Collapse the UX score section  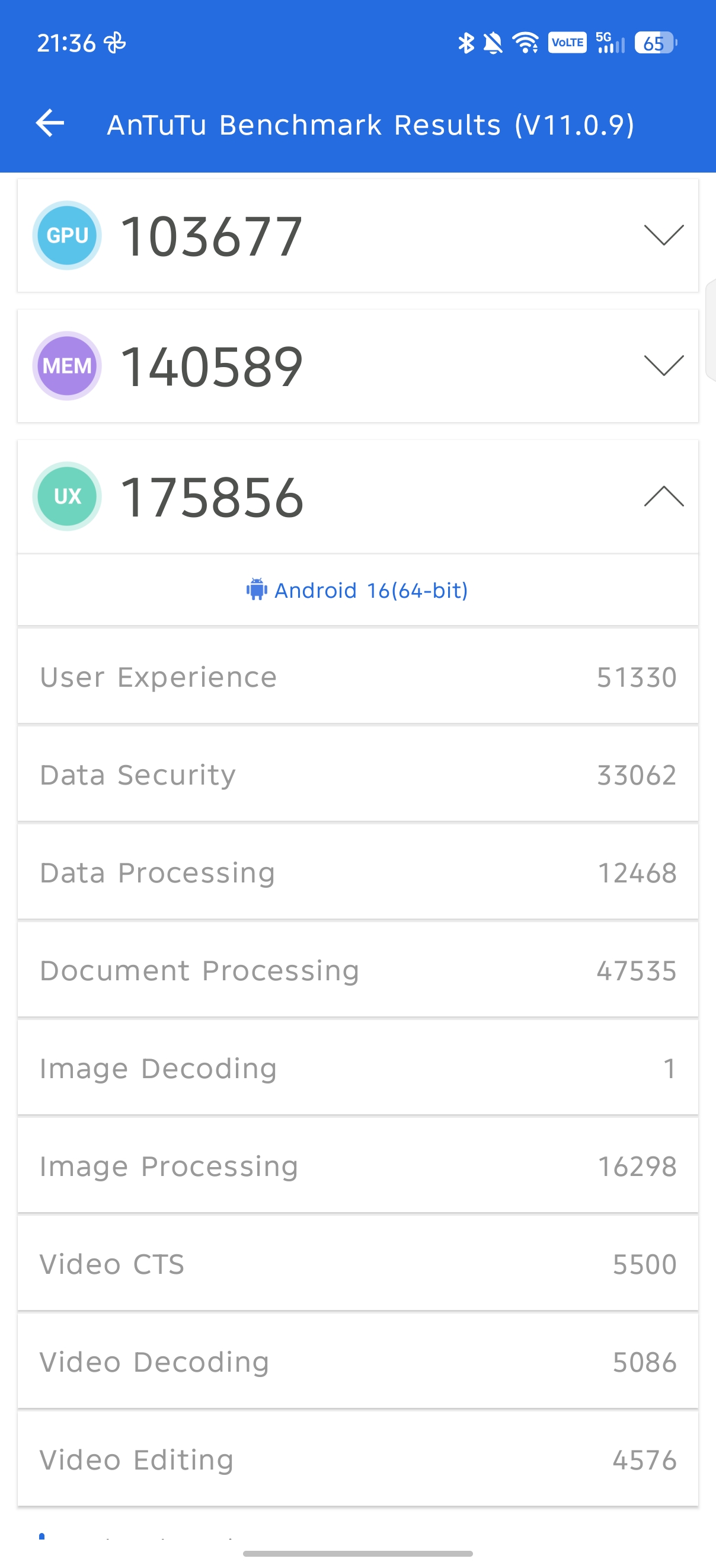tap(664, 497)
